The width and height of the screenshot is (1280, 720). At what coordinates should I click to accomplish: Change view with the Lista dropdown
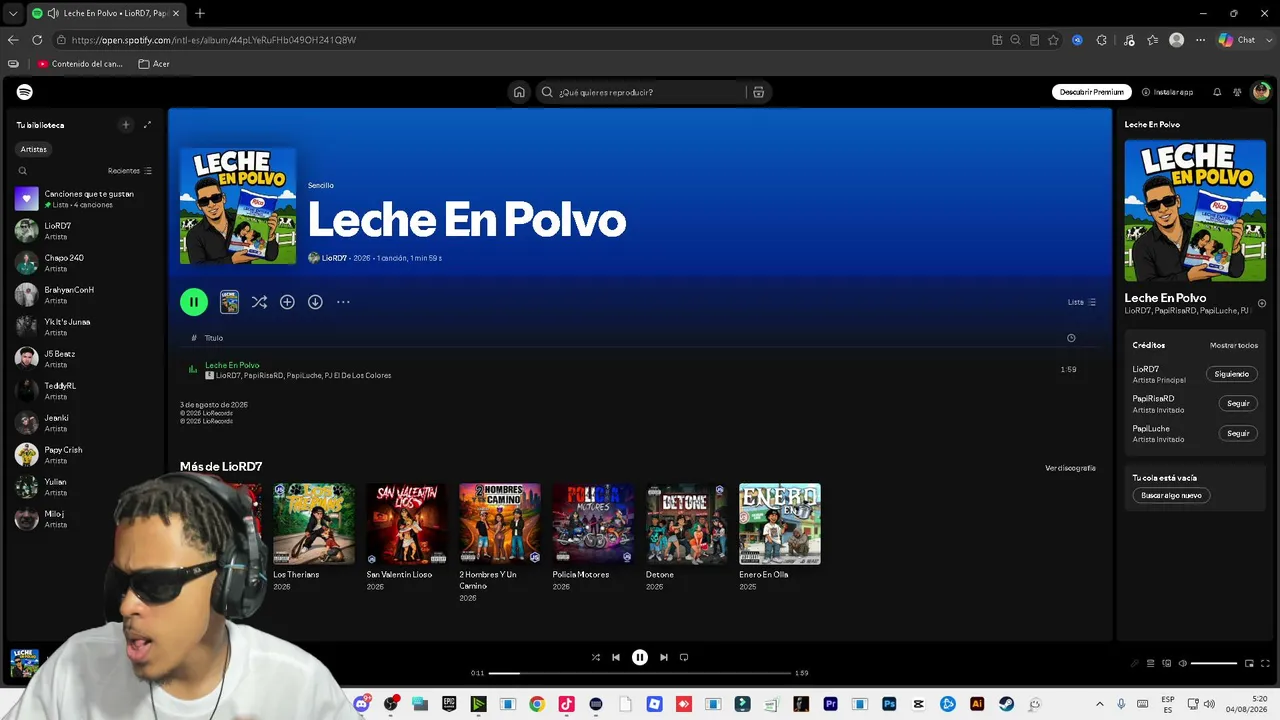coord(1082,302)
